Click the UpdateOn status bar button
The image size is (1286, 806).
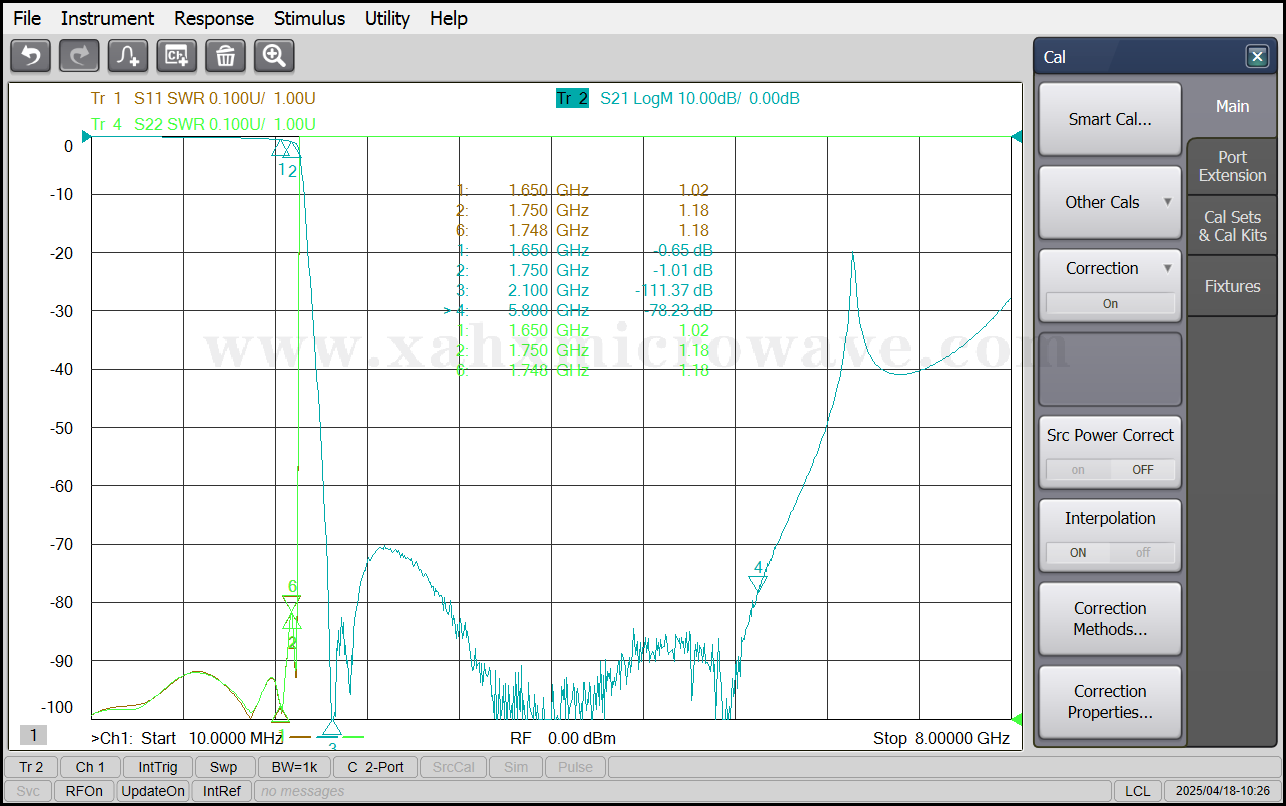click(153, 791)
